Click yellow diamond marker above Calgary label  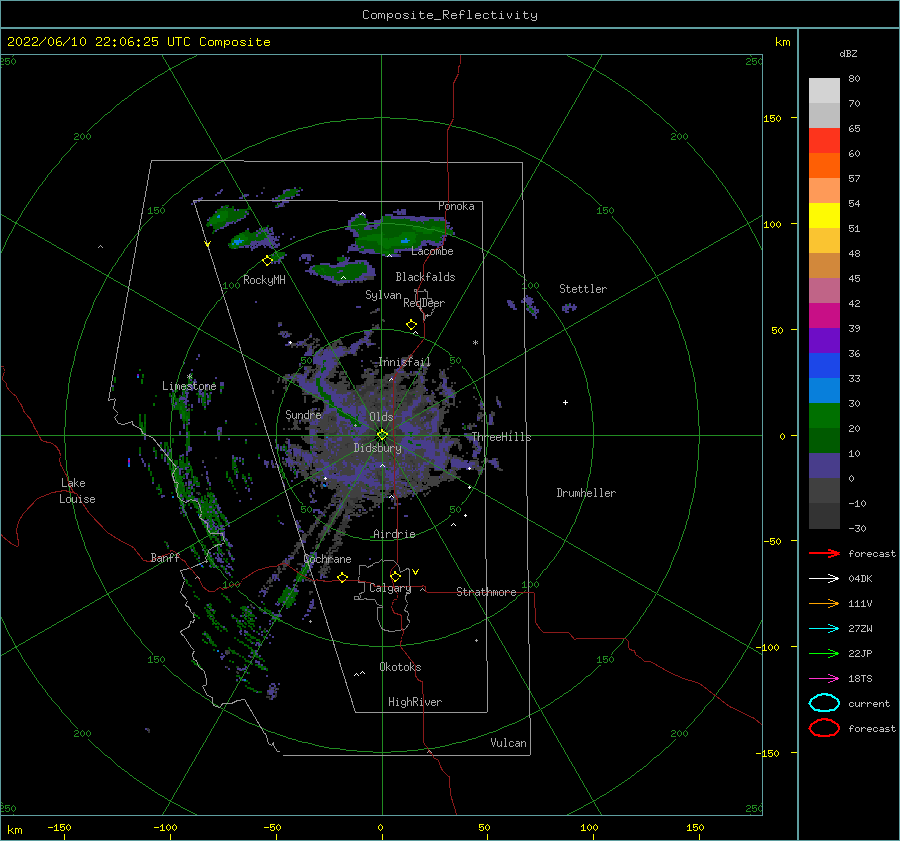(x=395, y=576)
